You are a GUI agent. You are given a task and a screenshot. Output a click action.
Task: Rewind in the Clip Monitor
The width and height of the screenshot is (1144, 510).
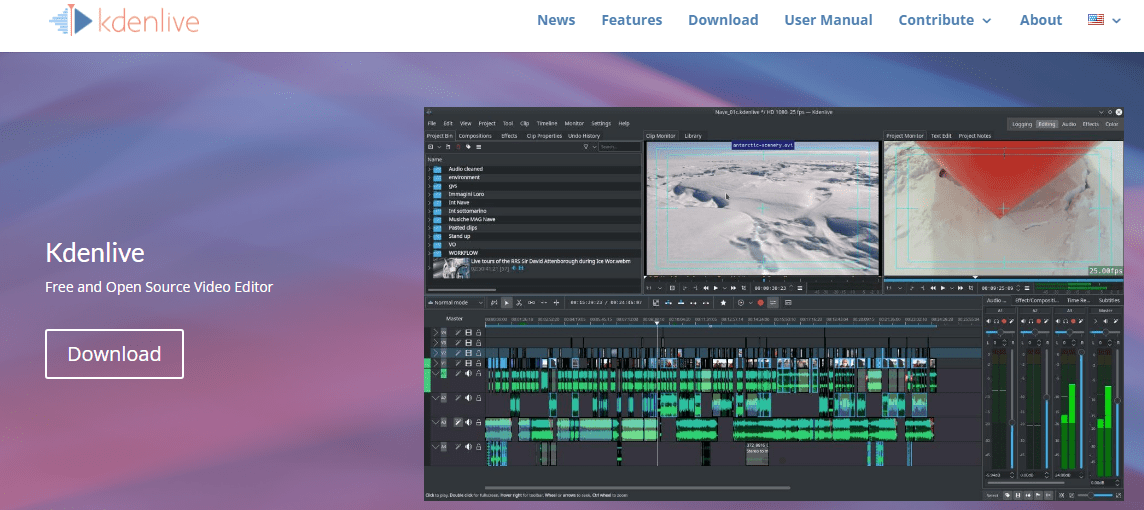(x=706, y=288)
